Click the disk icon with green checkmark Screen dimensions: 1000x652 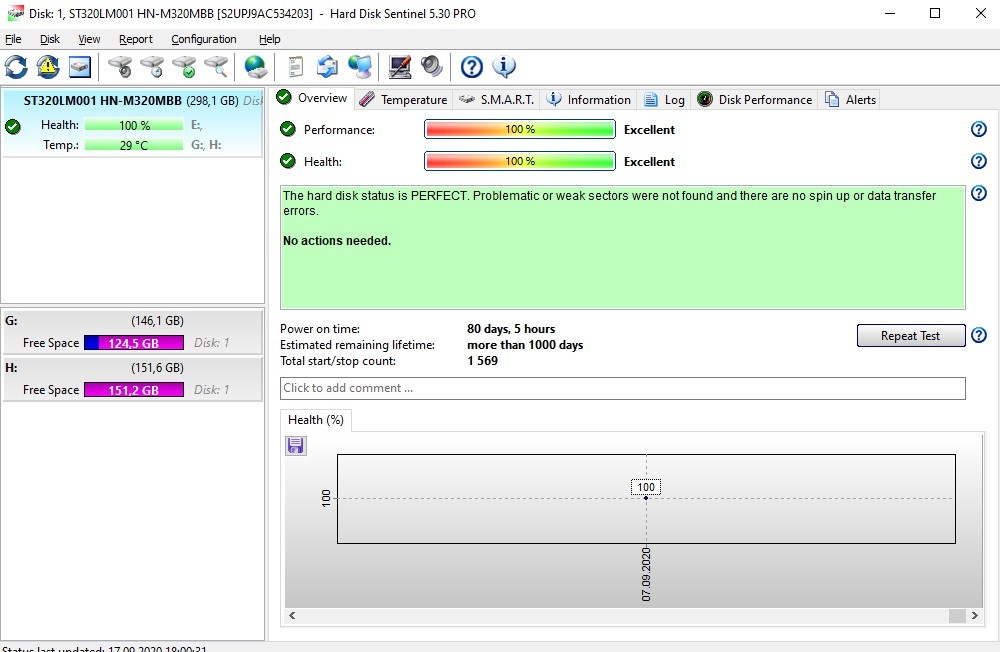tap(185, 67)
